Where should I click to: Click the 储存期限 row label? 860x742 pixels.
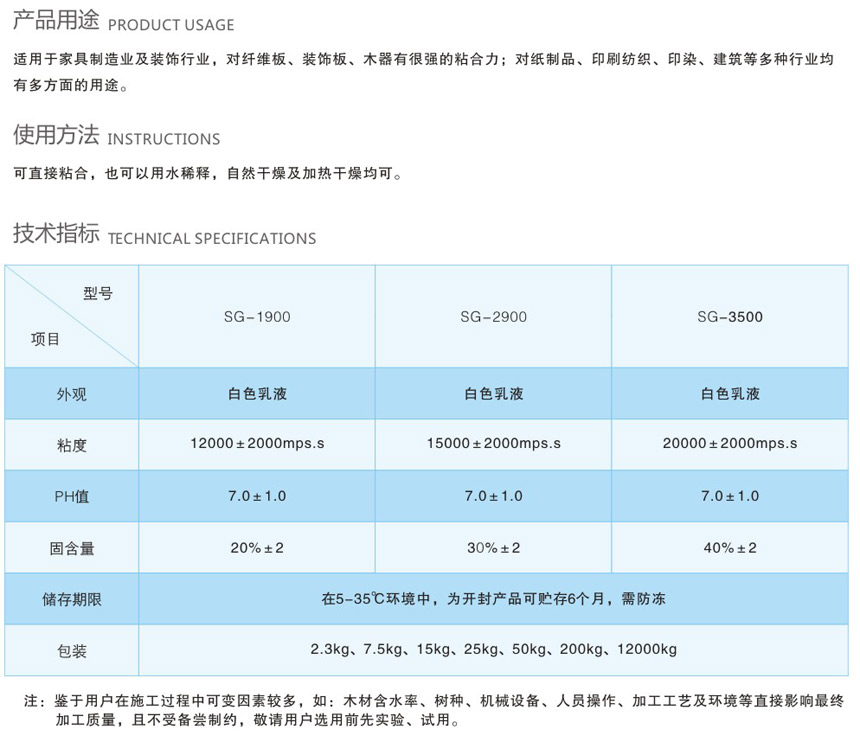pyautogui.click(x=71, y=599)
